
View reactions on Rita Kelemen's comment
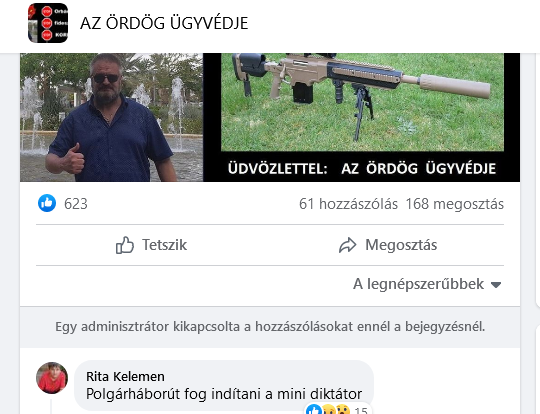click(x=338, y=410)
